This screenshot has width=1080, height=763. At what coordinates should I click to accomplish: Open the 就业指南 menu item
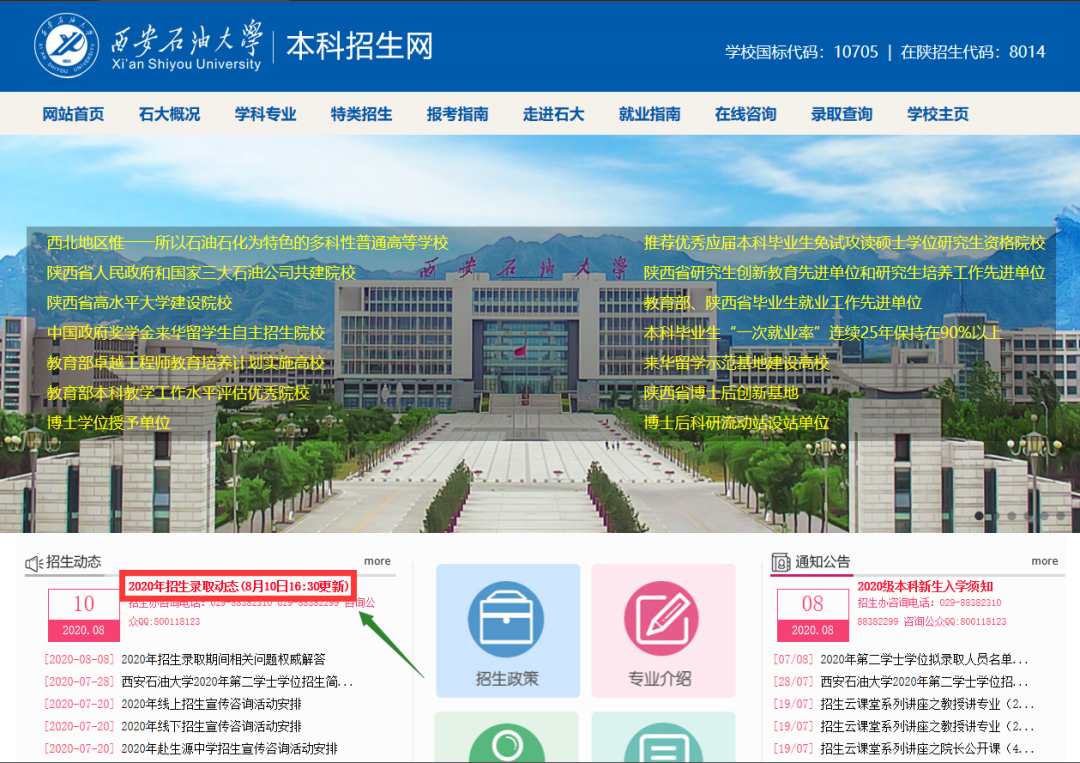tap(650, 114)
